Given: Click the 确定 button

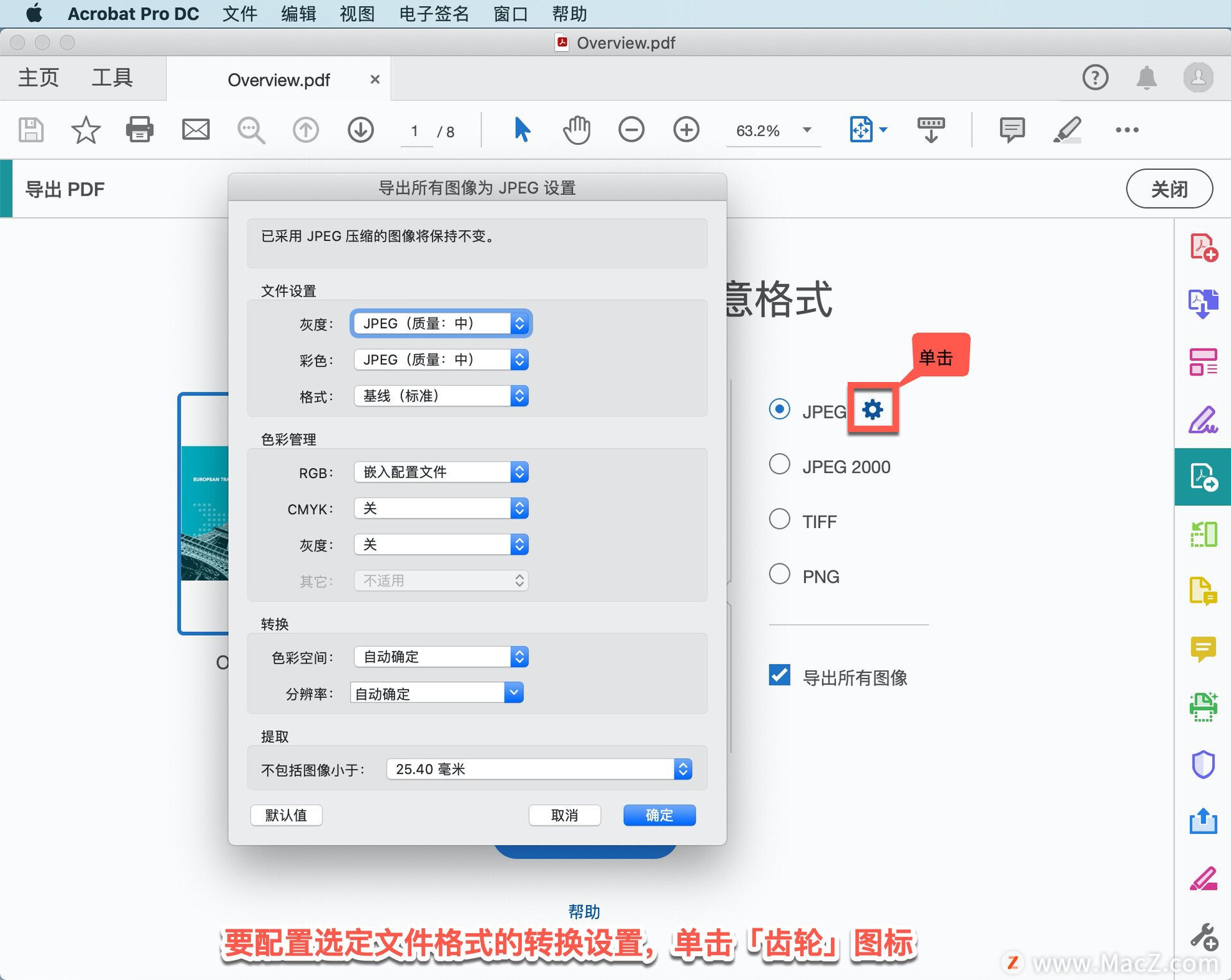Looking at the screenshot, I should (x=659, y=815).
